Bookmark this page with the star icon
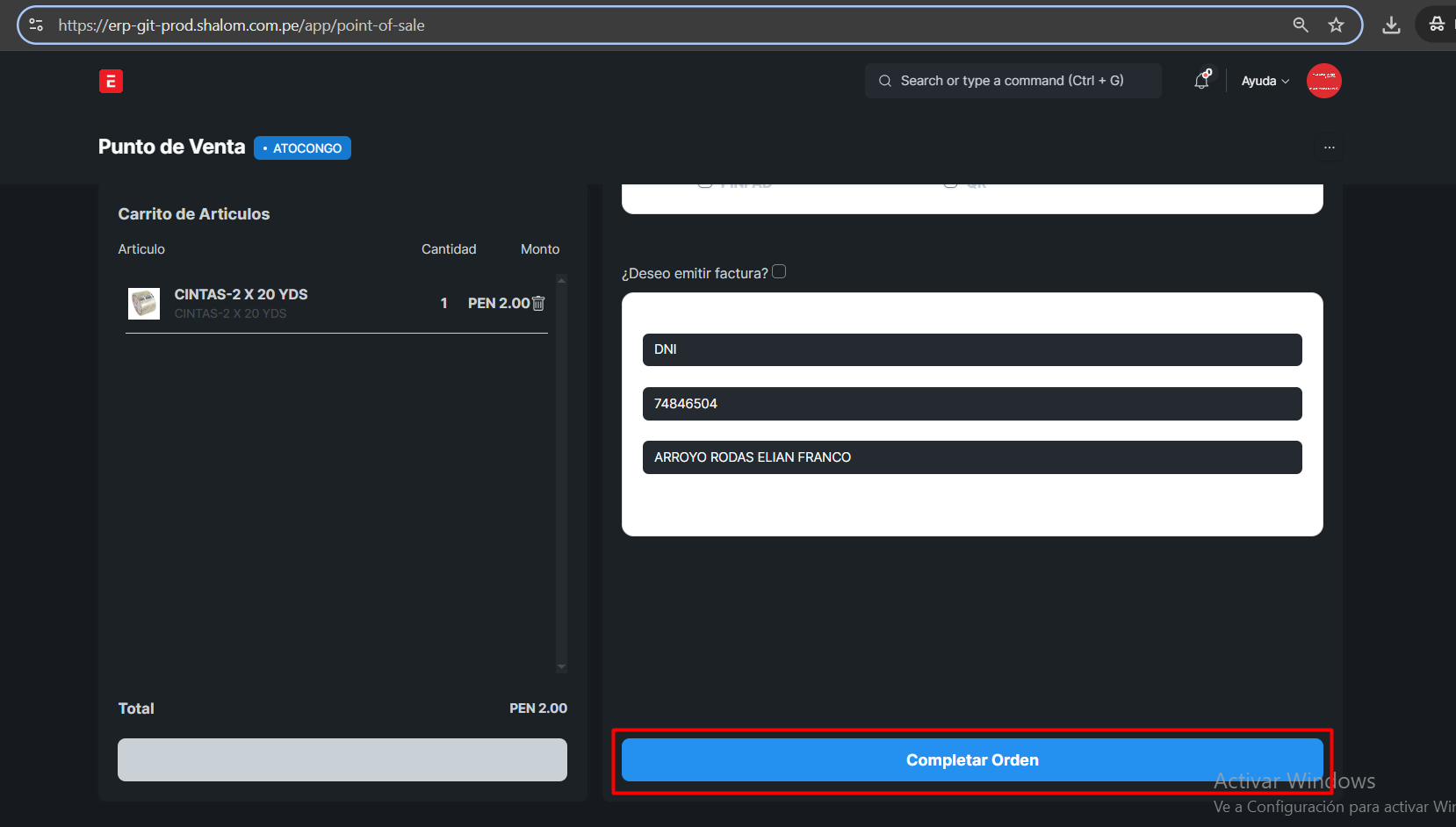Image resolution: width=1456 pixels, height=827 pixels. (1336, 25)
